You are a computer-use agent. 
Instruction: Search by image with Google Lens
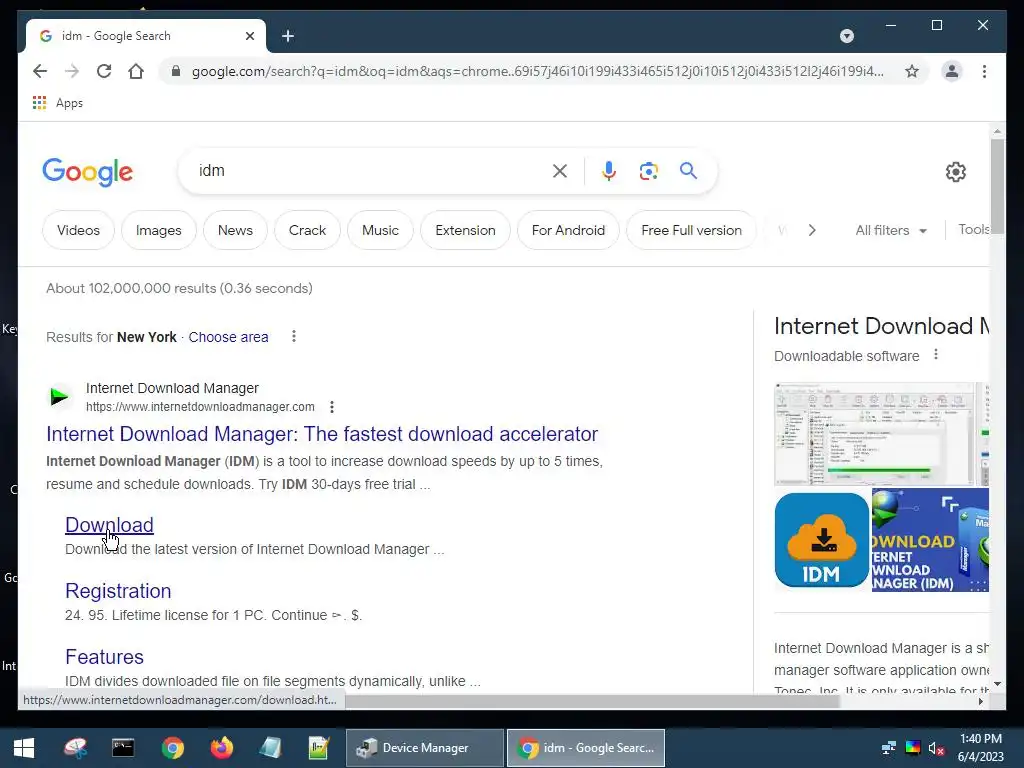(x=648, y=171)
